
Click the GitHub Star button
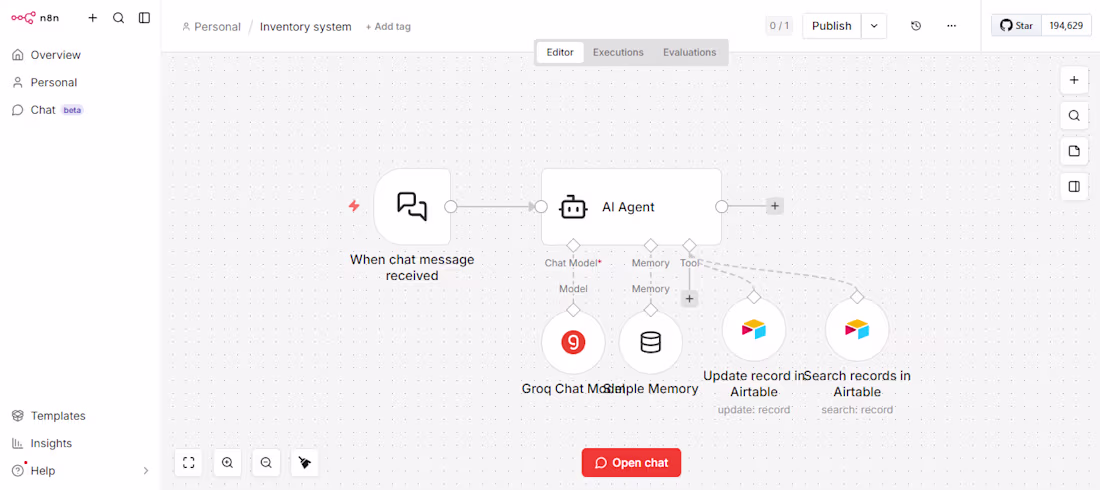pyautogui.click(x=1017, y=26)
